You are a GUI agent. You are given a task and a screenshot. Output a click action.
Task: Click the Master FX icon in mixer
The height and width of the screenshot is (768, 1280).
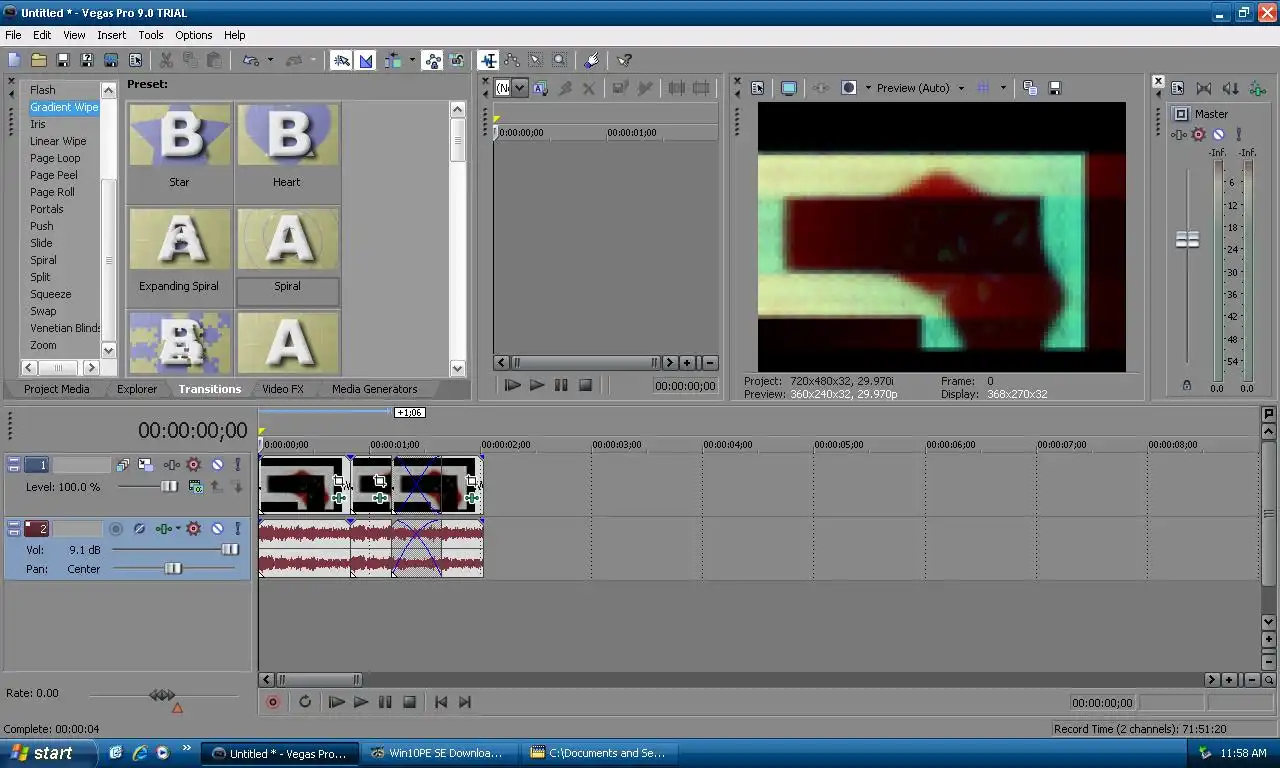(1180, 134)
